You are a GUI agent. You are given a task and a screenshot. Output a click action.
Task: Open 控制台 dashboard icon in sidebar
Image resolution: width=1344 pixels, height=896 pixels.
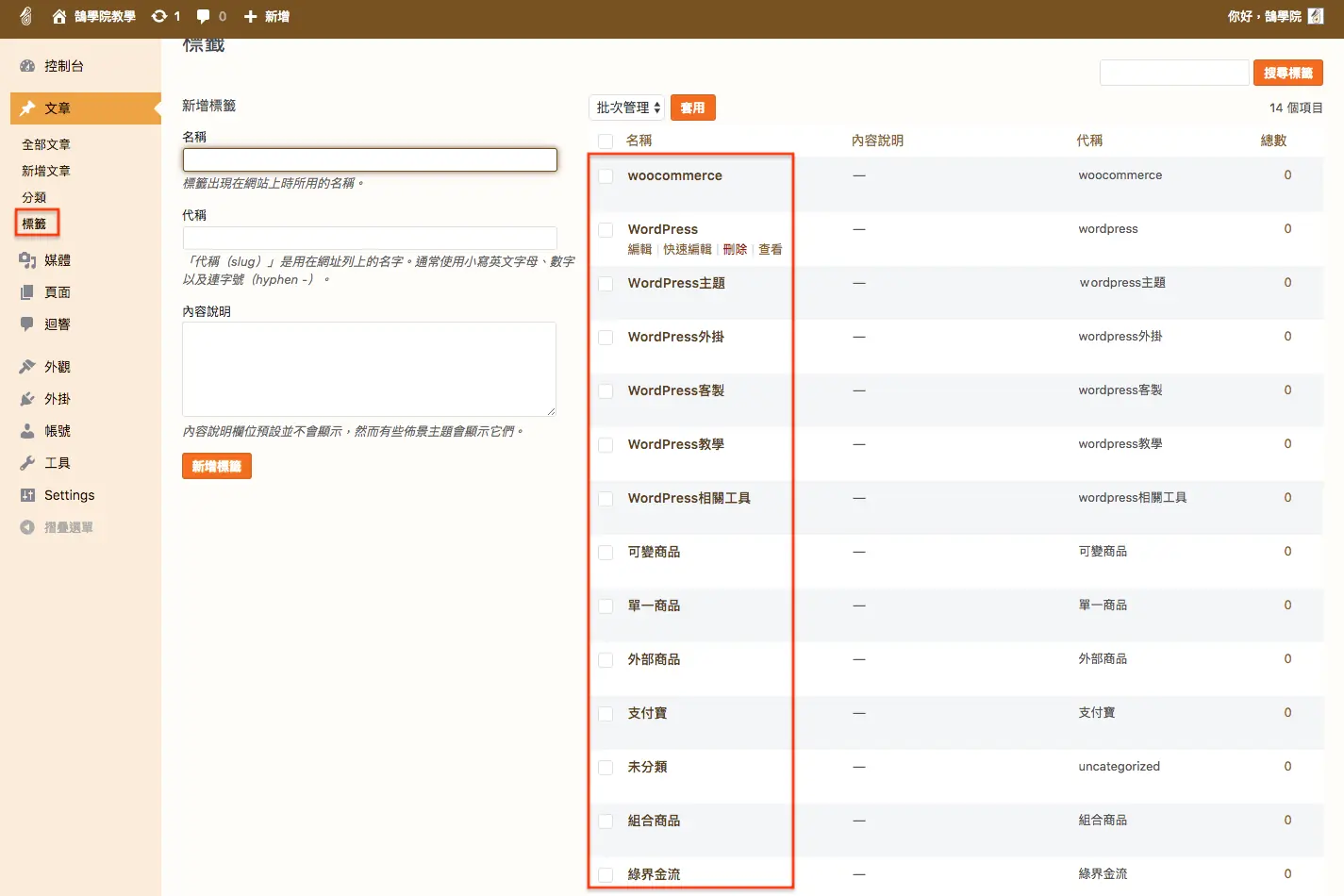[27, 66]
